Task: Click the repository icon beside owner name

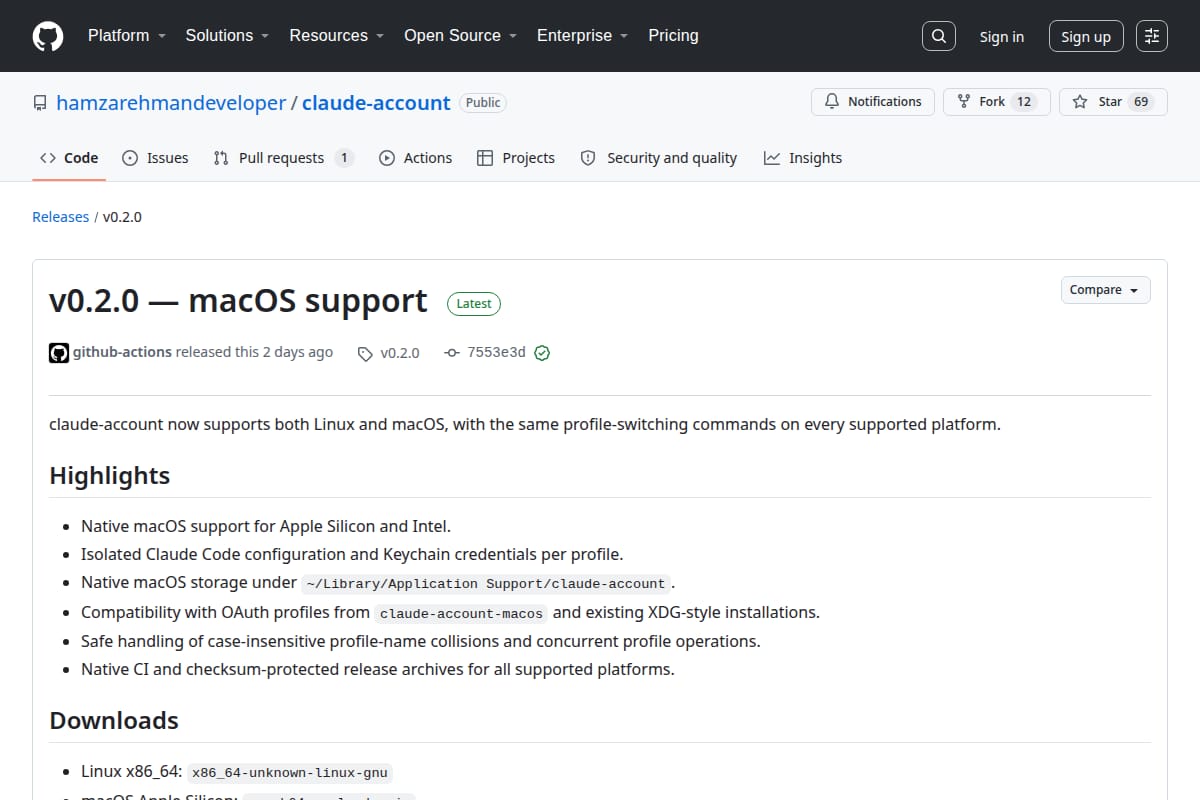Action: tap(40, 103)
